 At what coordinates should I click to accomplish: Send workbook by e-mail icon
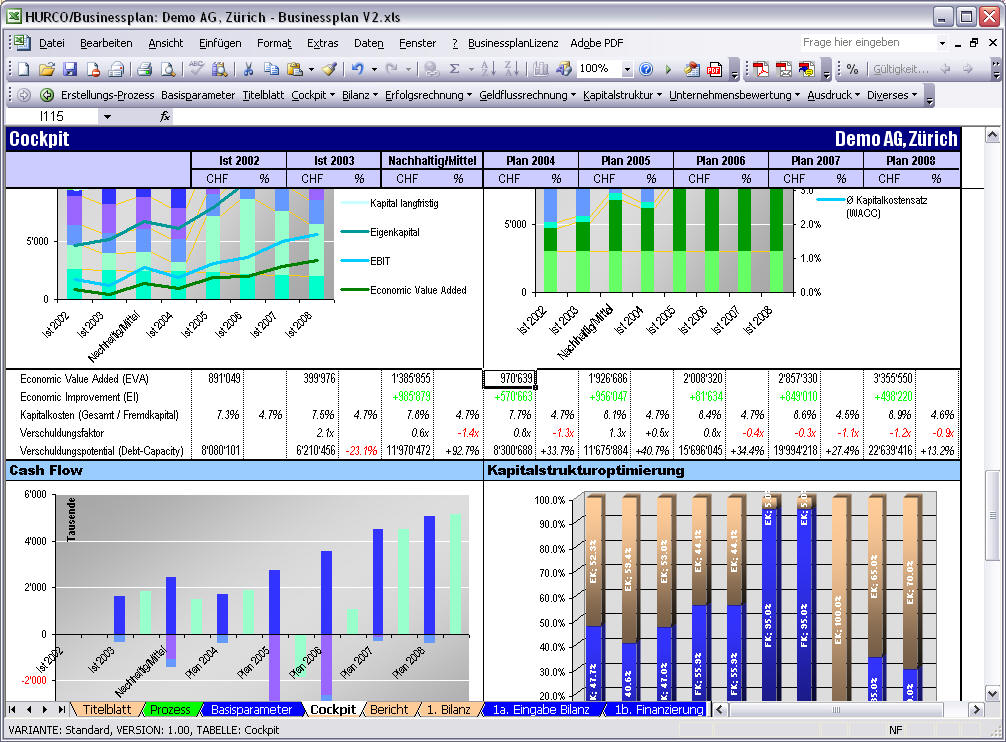click(116, 69)
